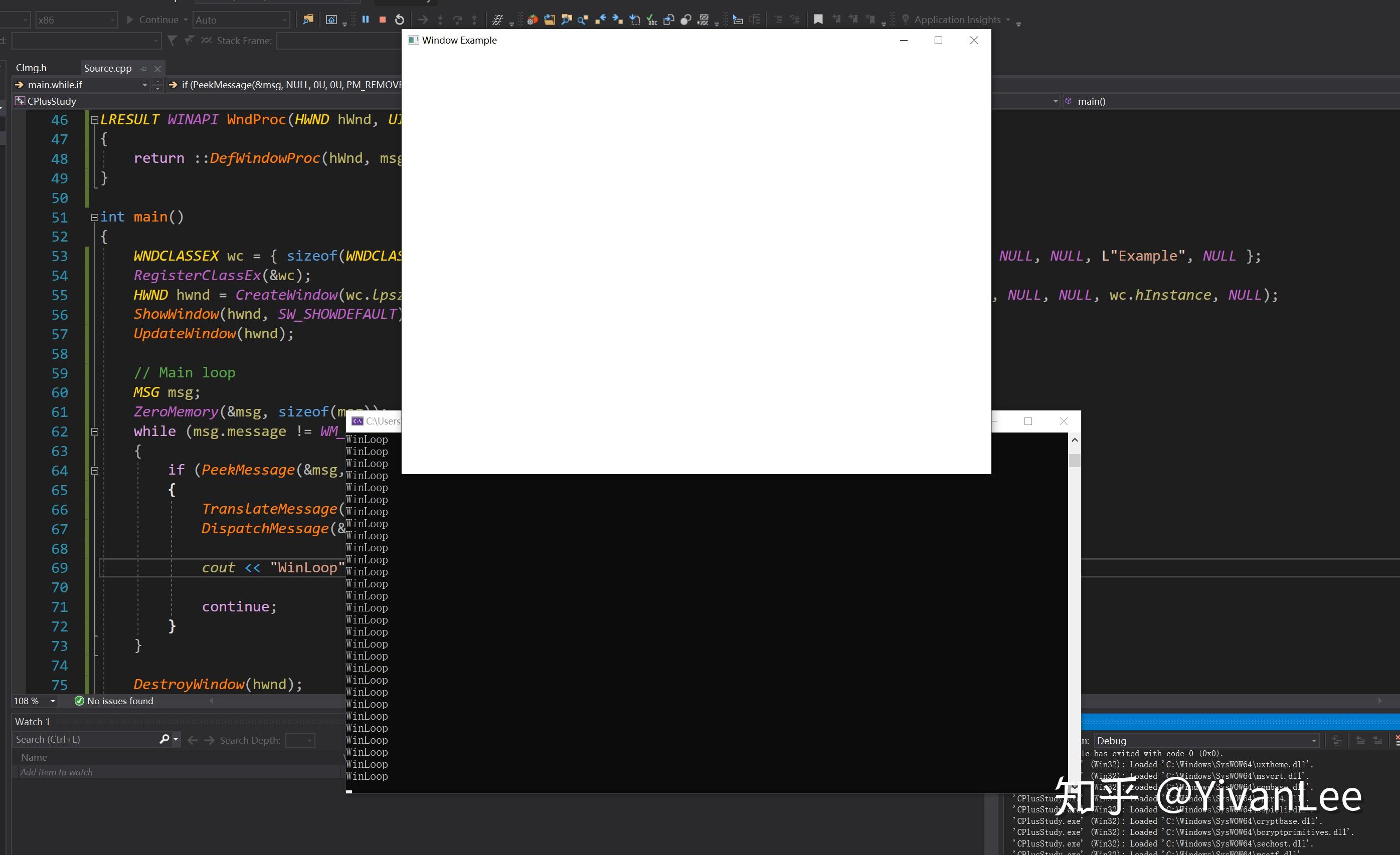This screenshot has height=855, width=1400.
Task: Toggle pin on Source.cpp tab
Action: (x=144, y=69)
